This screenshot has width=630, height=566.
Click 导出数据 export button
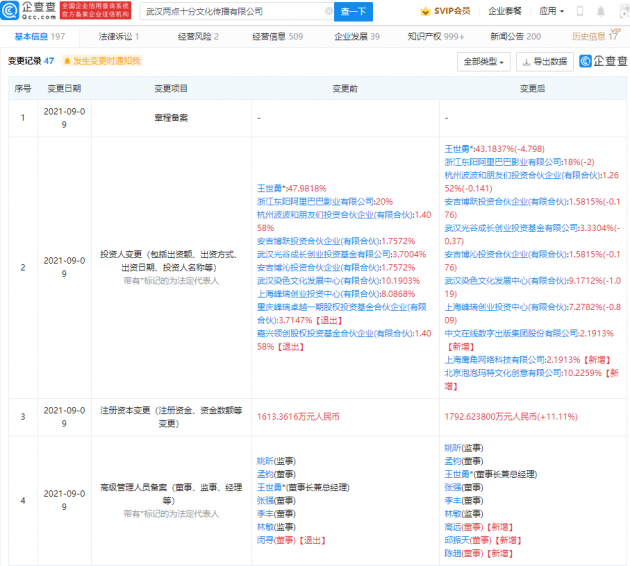coord(544,62)
